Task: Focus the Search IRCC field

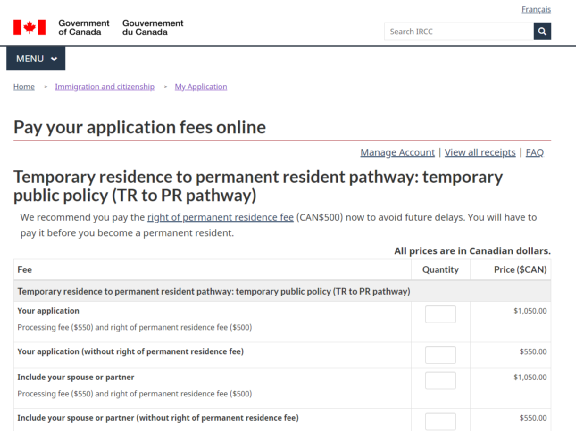Action: click(459, 31)
